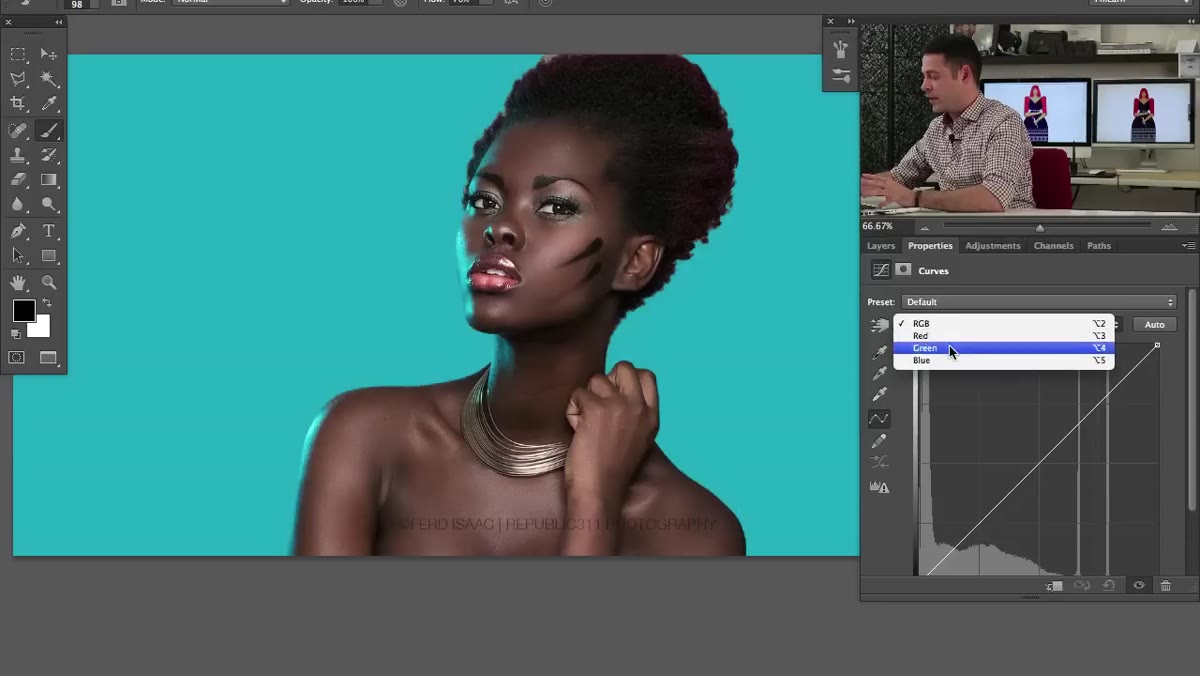Select the Path Selection arrow tool
This screenshot has height=676, width=1200.
click(18, 256)
